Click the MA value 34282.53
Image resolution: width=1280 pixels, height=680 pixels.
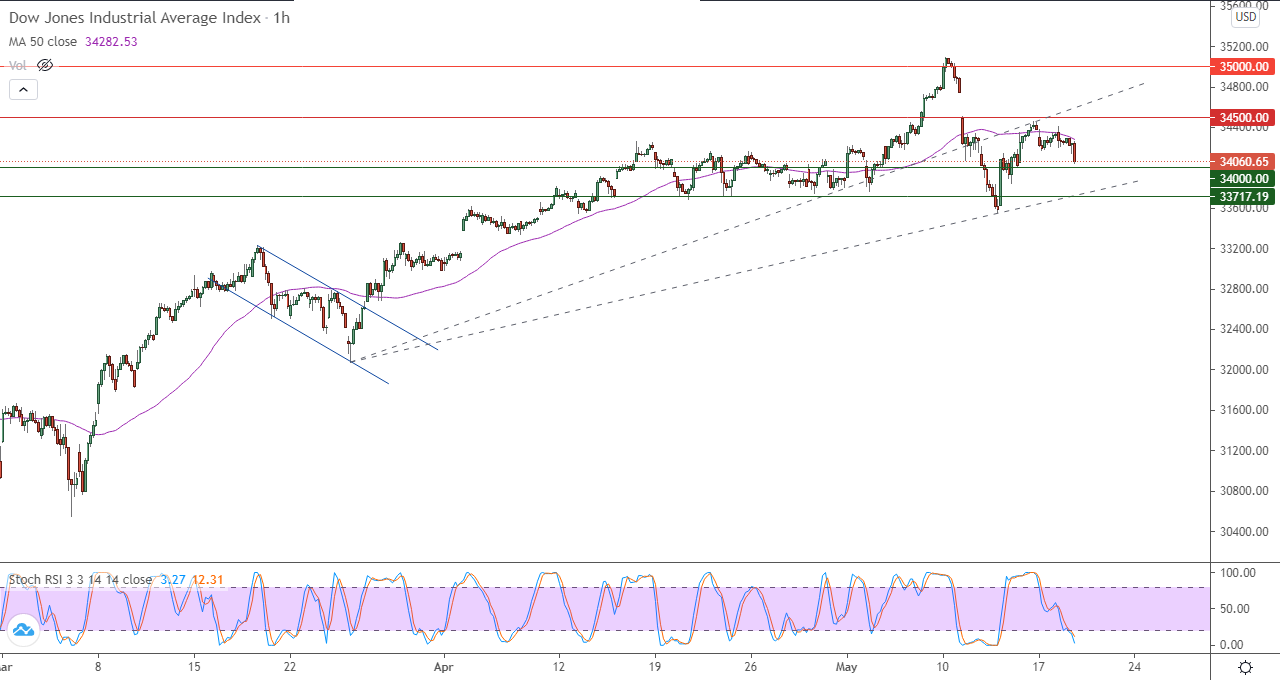[x=112, y=42]
